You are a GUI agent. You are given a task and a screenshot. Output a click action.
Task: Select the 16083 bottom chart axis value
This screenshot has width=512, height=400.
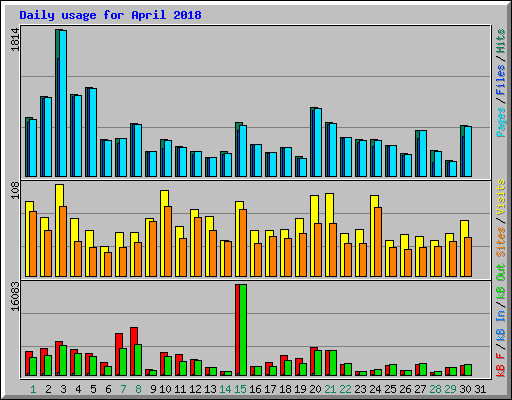coord(15,297)
